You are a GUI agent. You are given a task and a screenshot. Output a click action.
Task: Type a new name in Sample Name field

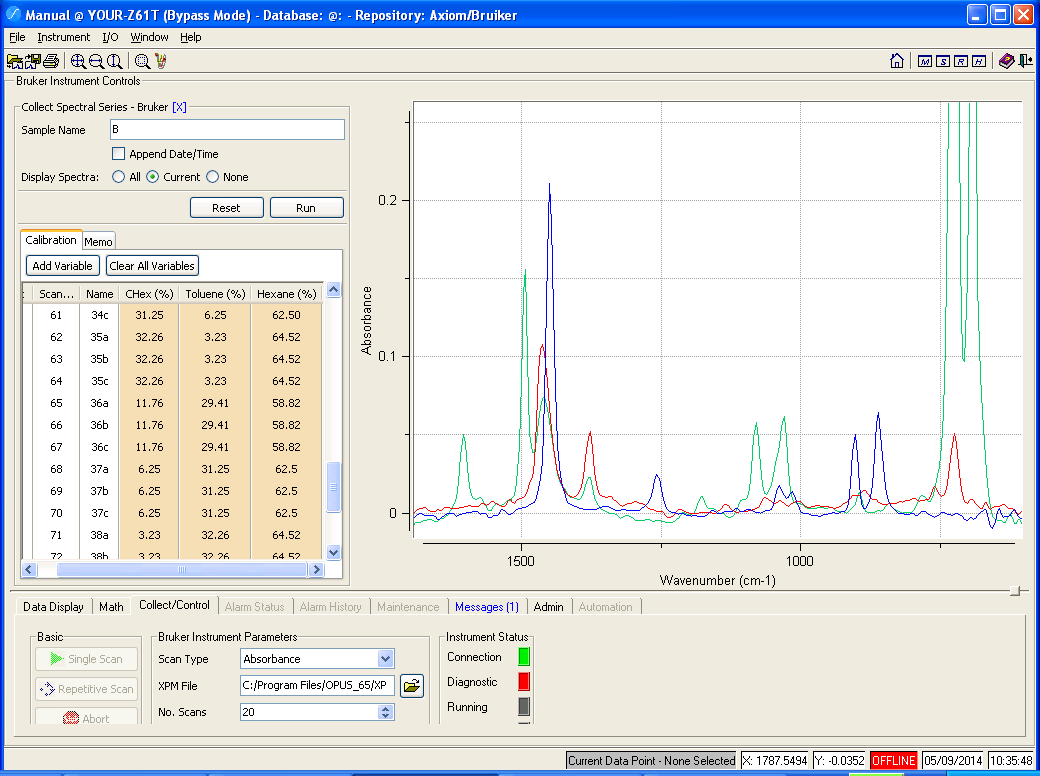pos(227,129)
